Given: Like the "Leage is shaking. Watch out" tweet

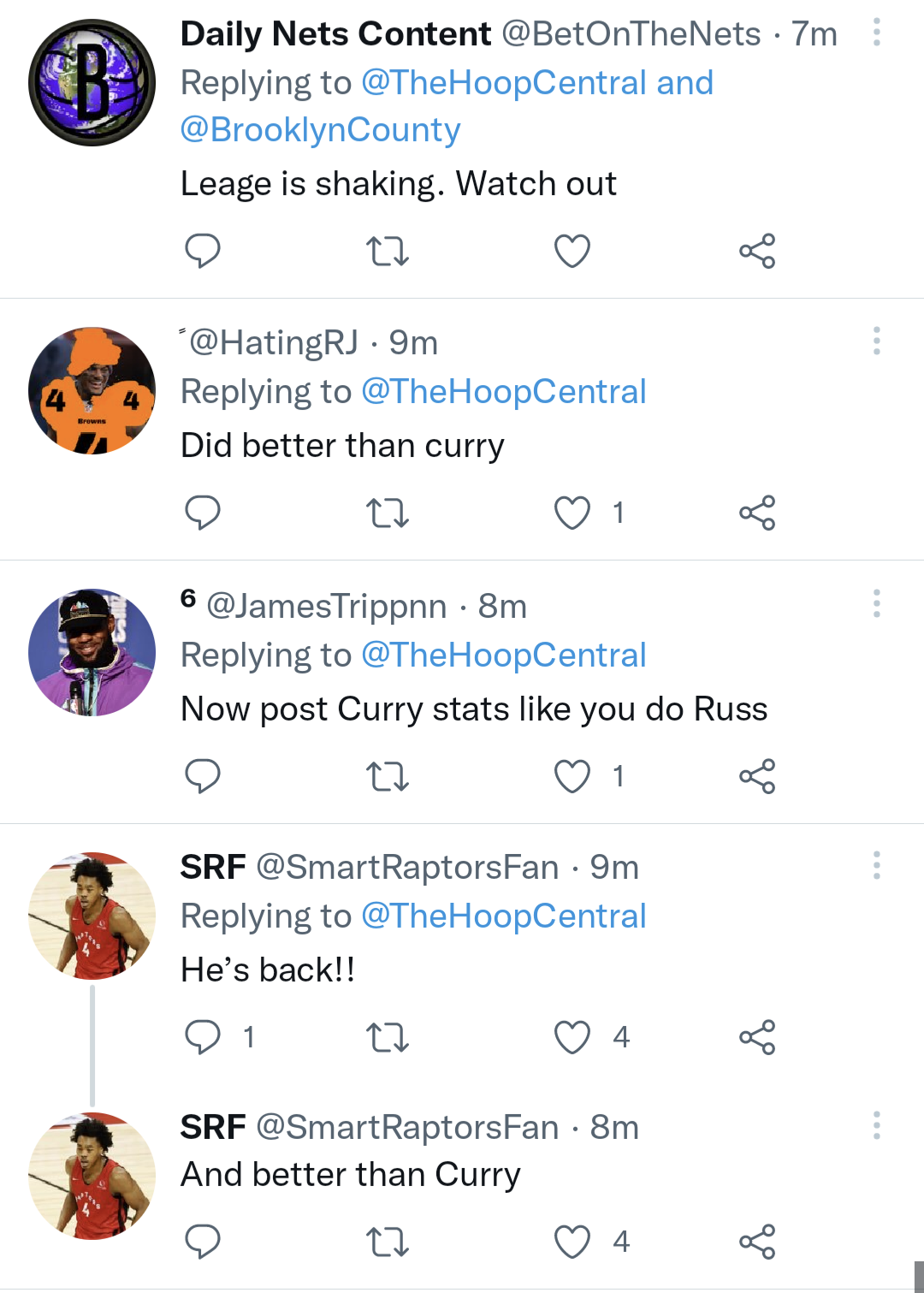Looking at the screenshot, I should point(572,251).
